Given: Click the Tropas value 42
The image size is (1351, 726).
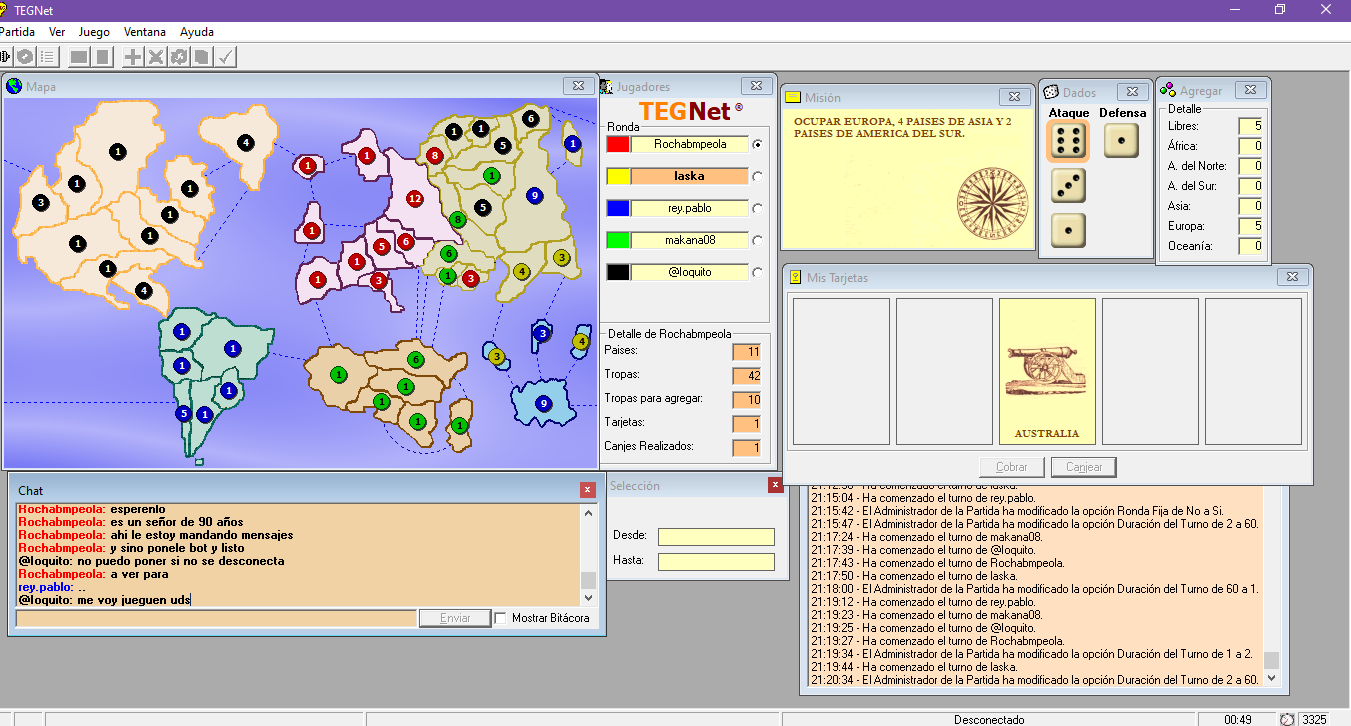Looking at the screenshot, I should coord(747,376).
